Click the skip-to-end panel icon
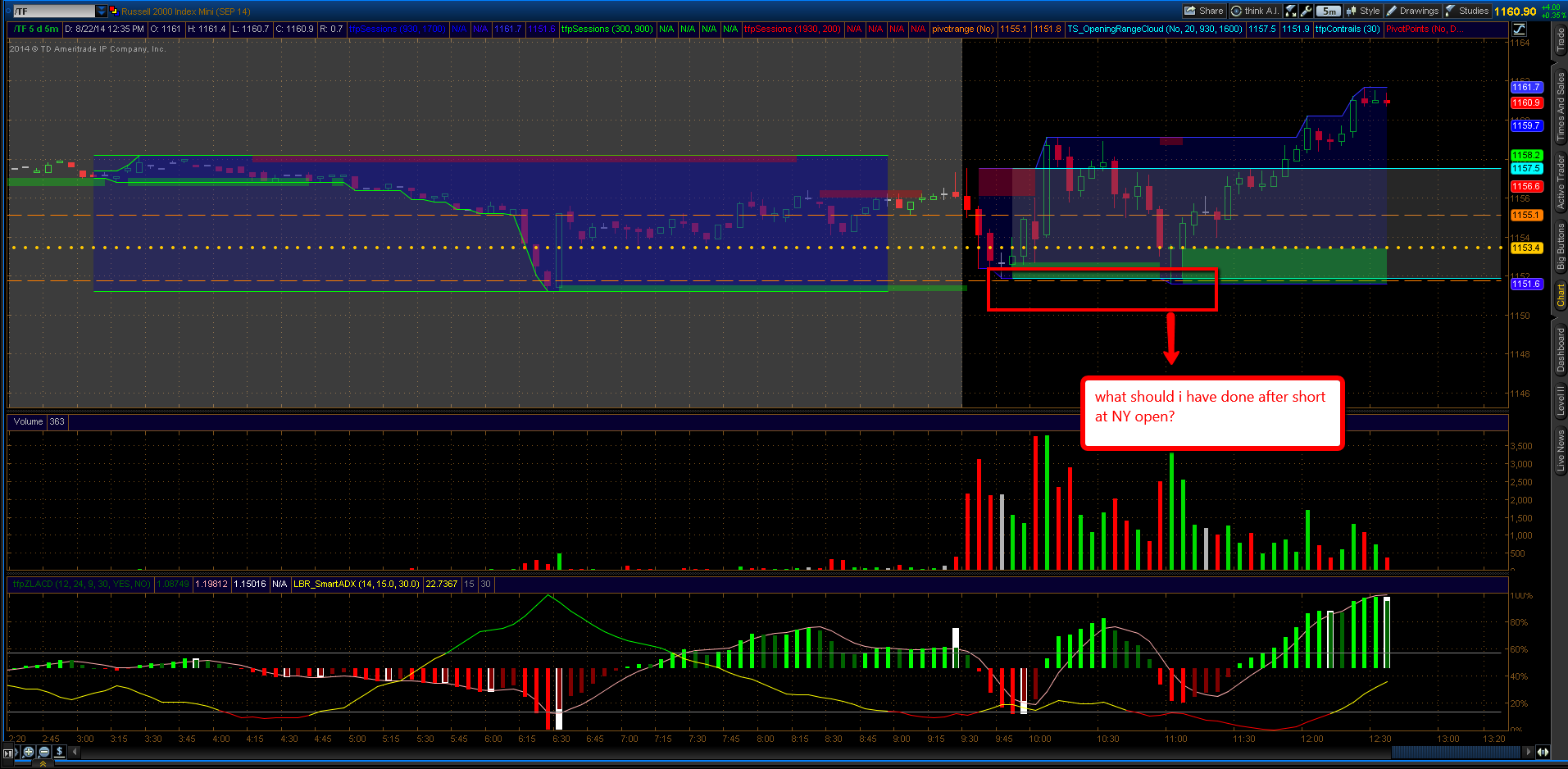 click(x=9, y=752)
